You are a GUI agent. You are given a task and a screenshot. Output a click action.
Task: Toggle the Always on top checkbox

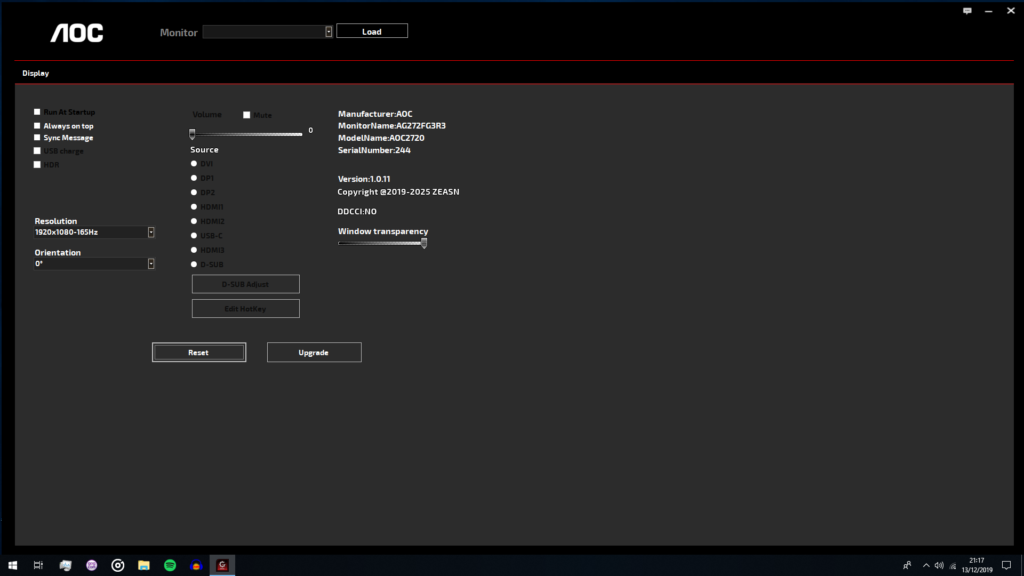pyautogui.click(x=37, y=126)
